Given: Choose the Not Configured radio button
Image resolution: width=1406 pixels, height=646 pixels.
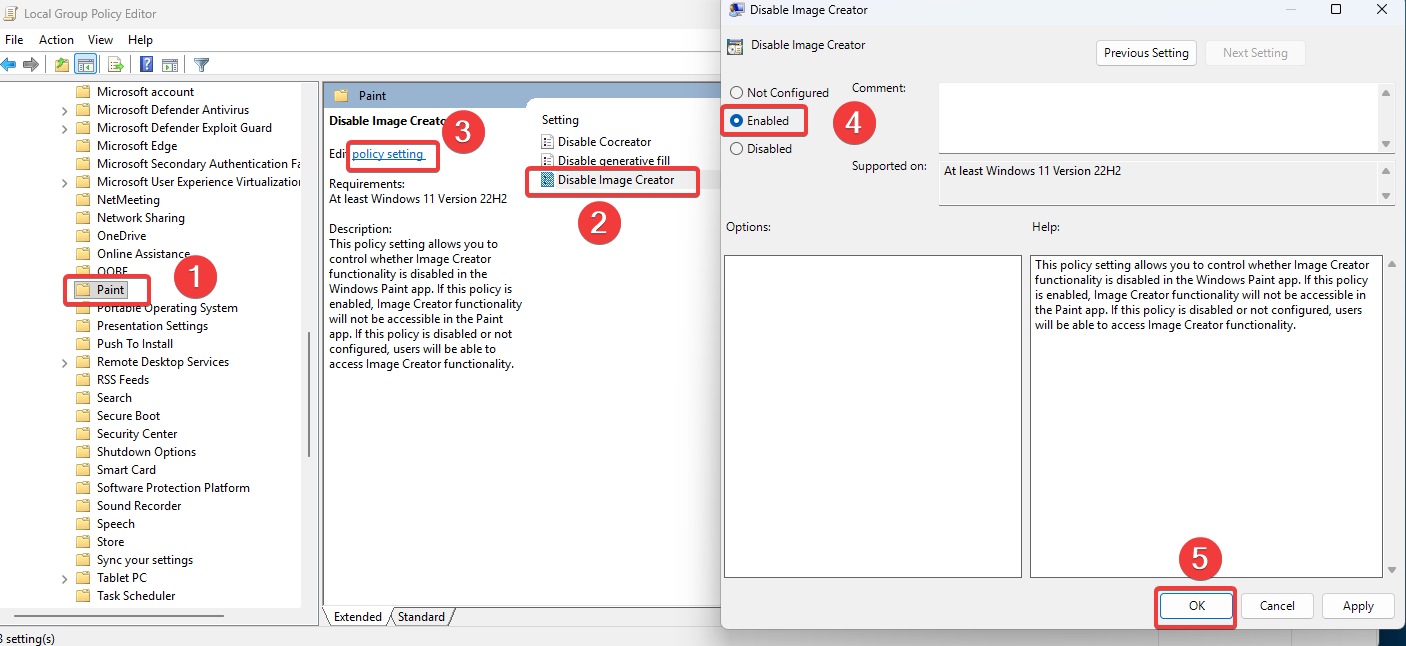Looking at the screenshot, I should coord(736,92).
